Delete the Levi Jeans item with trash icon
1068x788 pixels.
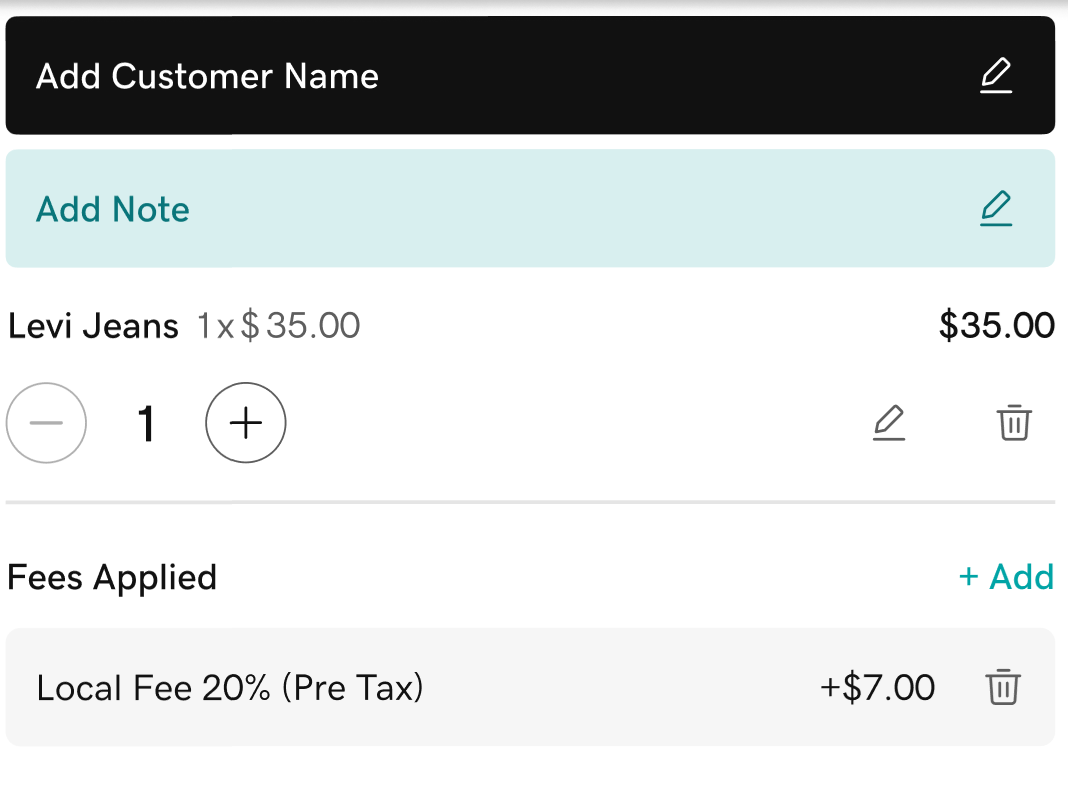click(1014, 423)
